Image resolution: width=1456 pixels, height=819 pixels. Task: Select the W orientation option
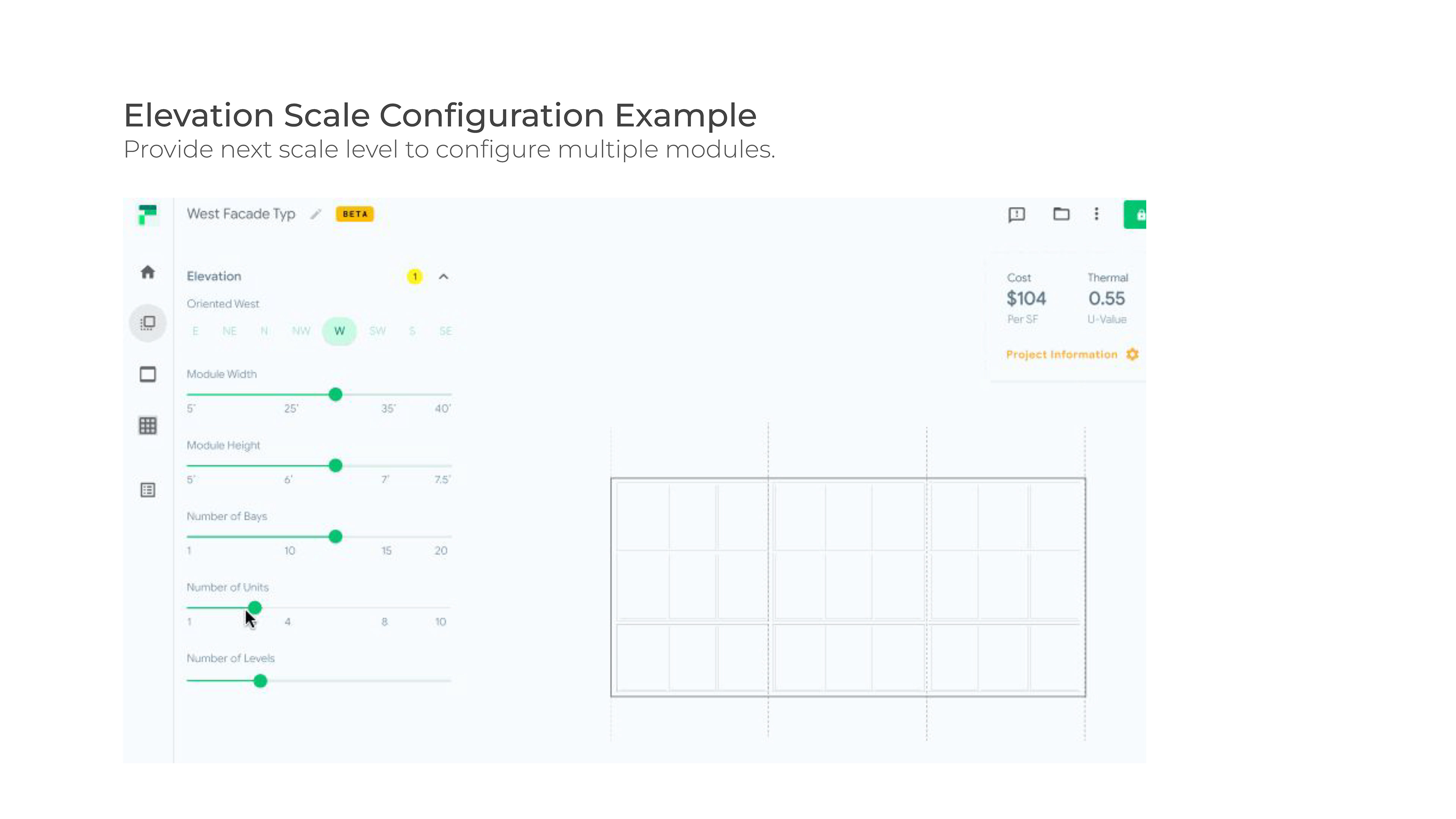(x=339, y=331)
